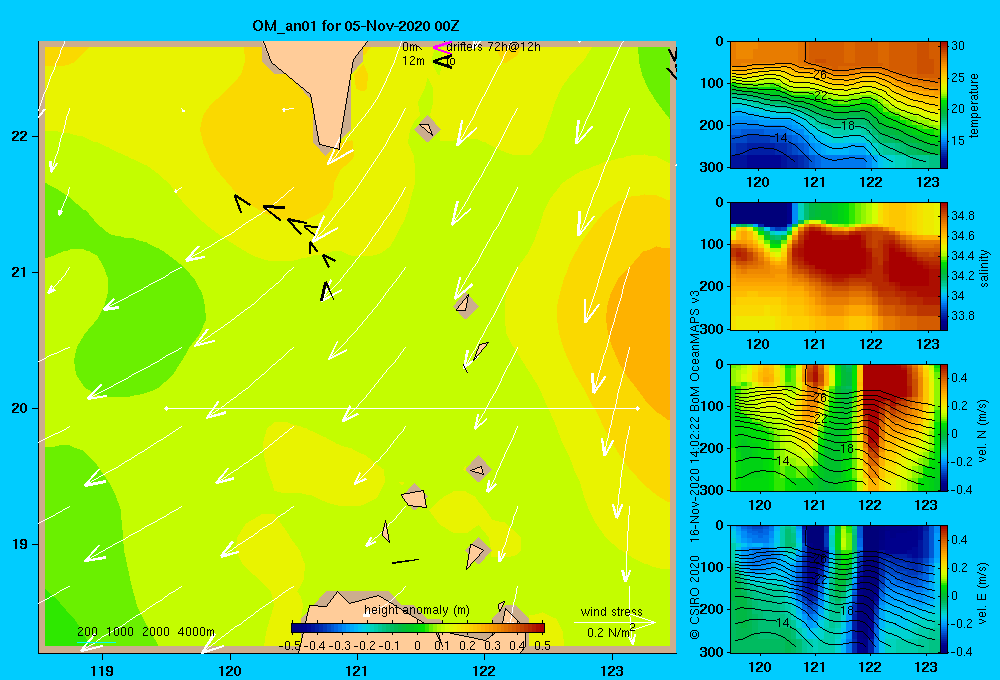Click the vertical 'salinity' axis label
The height and width of the screenshot is (680, 1000).
pyautogui.click(x=984, y=268)
